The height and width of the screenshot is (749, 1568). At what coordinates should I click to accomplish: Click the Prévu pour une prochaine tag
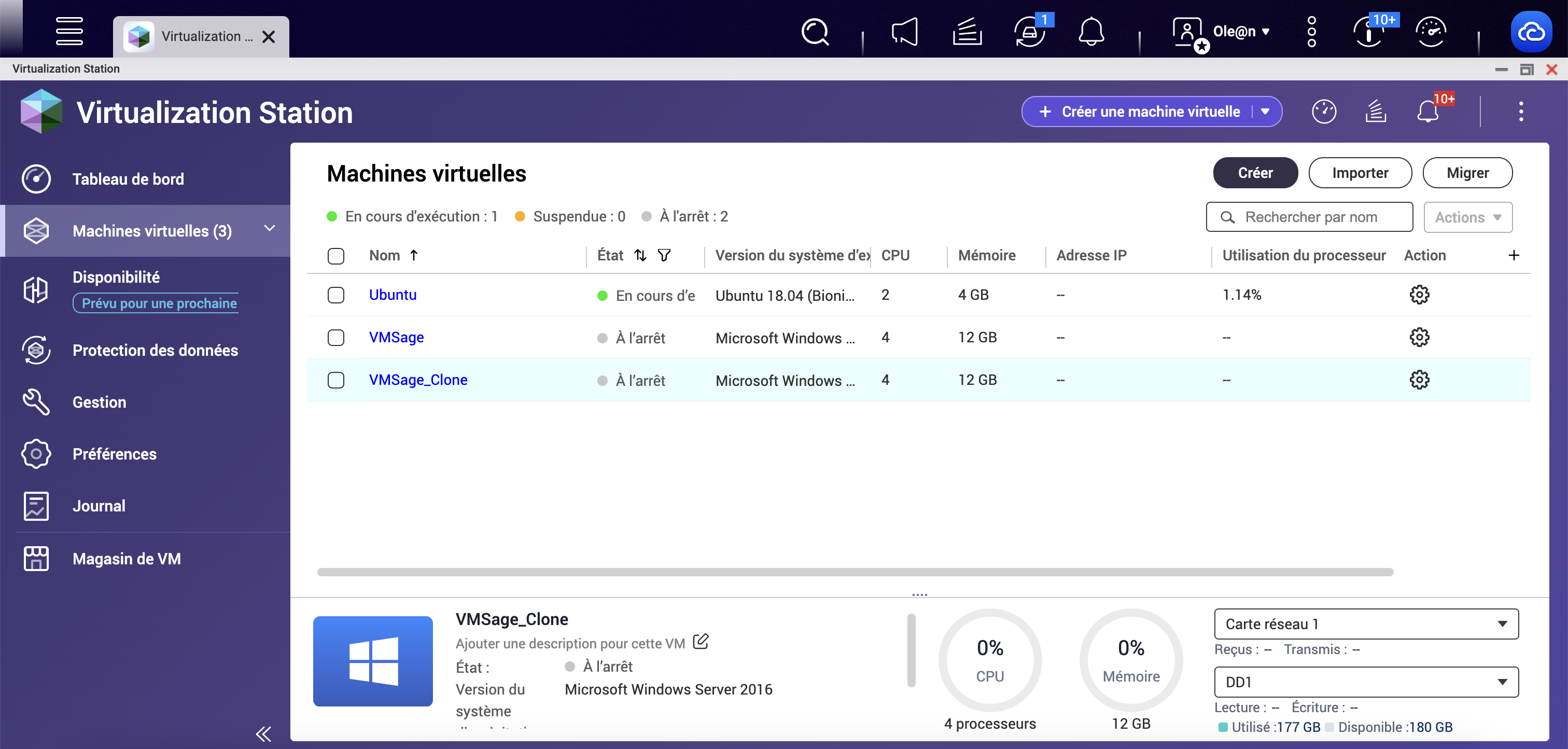click(x=156, y=303)
